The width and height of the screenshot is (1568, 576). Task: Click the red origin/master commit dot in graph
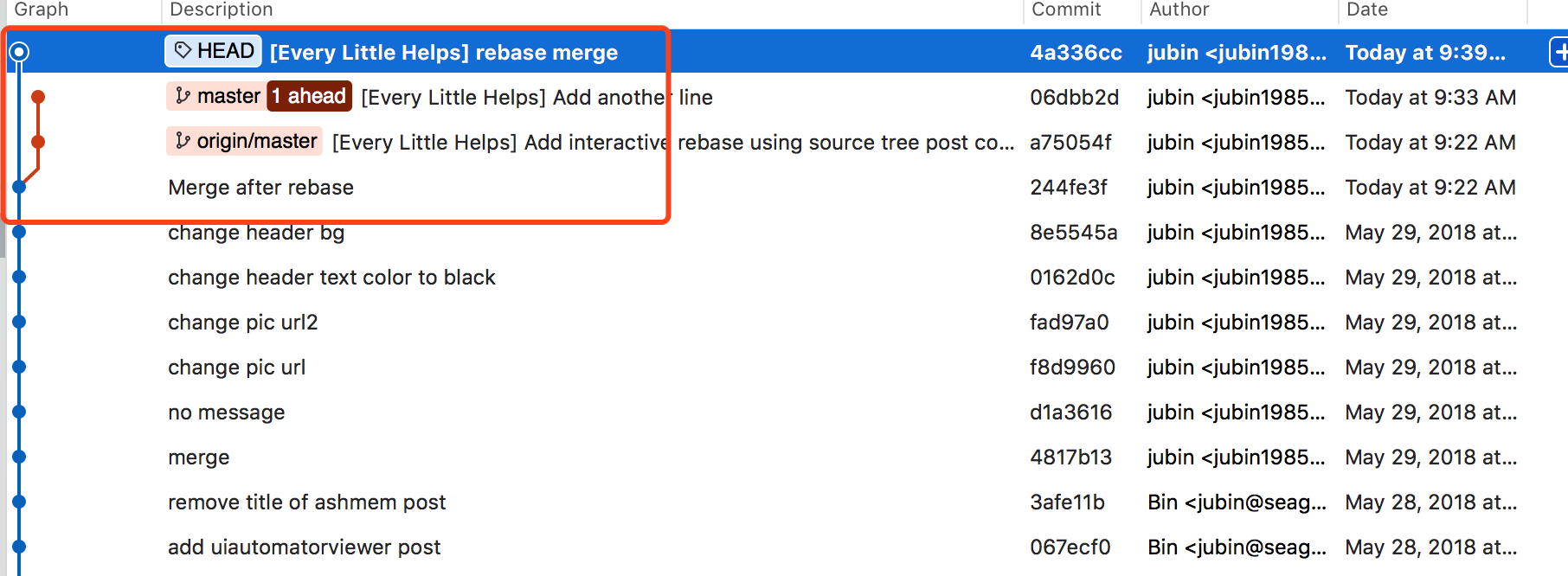[38, 142]
